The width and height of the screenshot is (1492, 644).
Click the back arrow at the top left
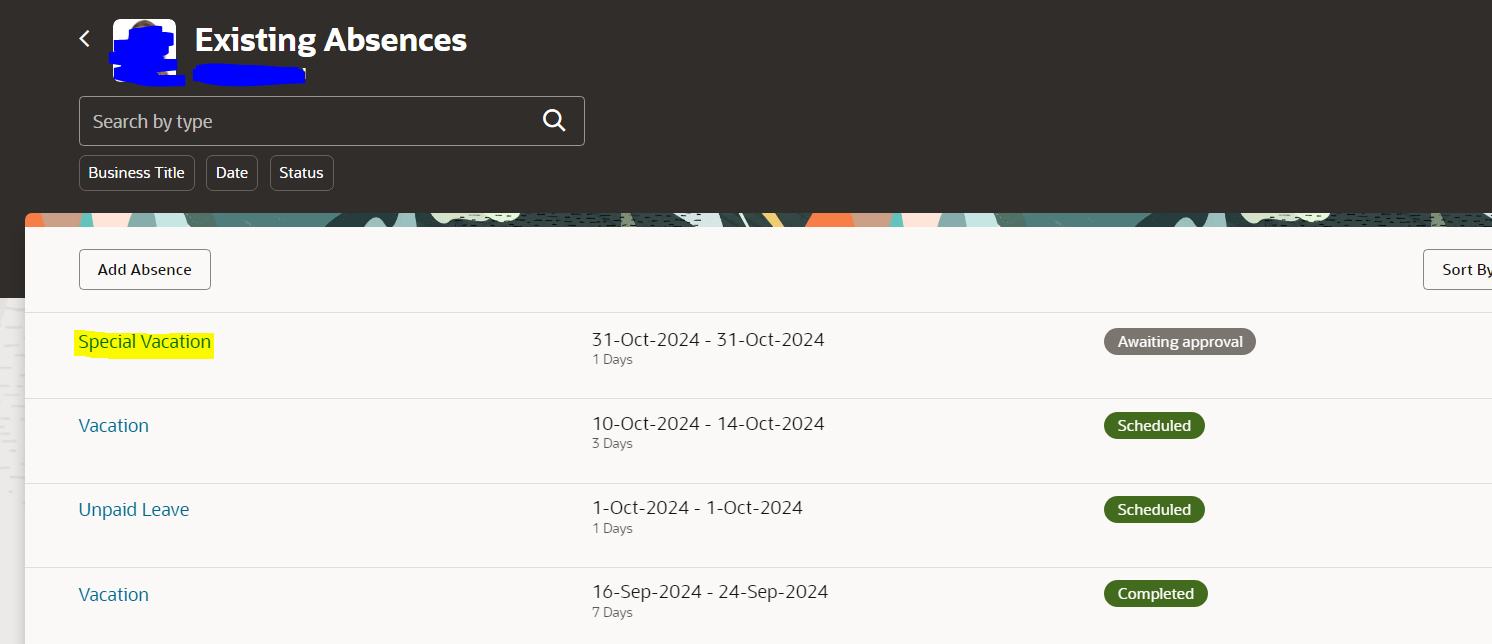[x=84, y=38]
